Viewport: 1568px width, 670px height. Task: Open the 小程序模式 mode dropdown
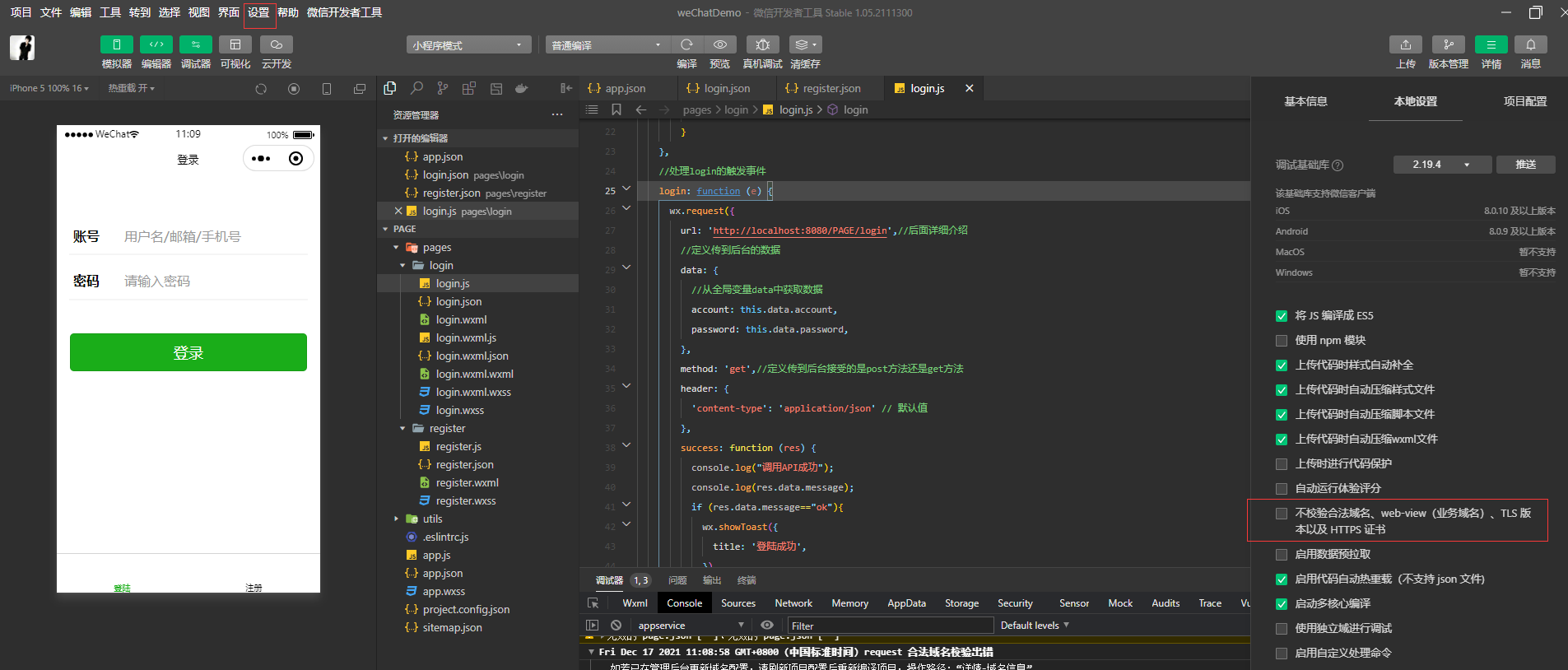[x=468, y=45]
